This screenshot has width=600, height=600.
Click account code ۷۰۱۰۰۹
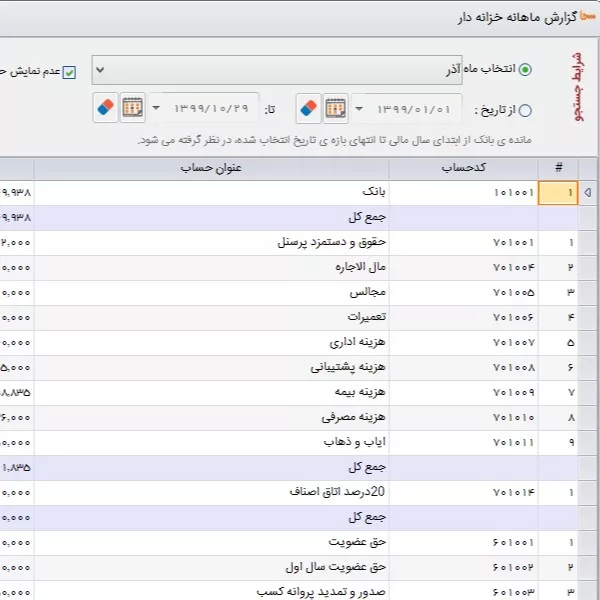tap(514, 393)
